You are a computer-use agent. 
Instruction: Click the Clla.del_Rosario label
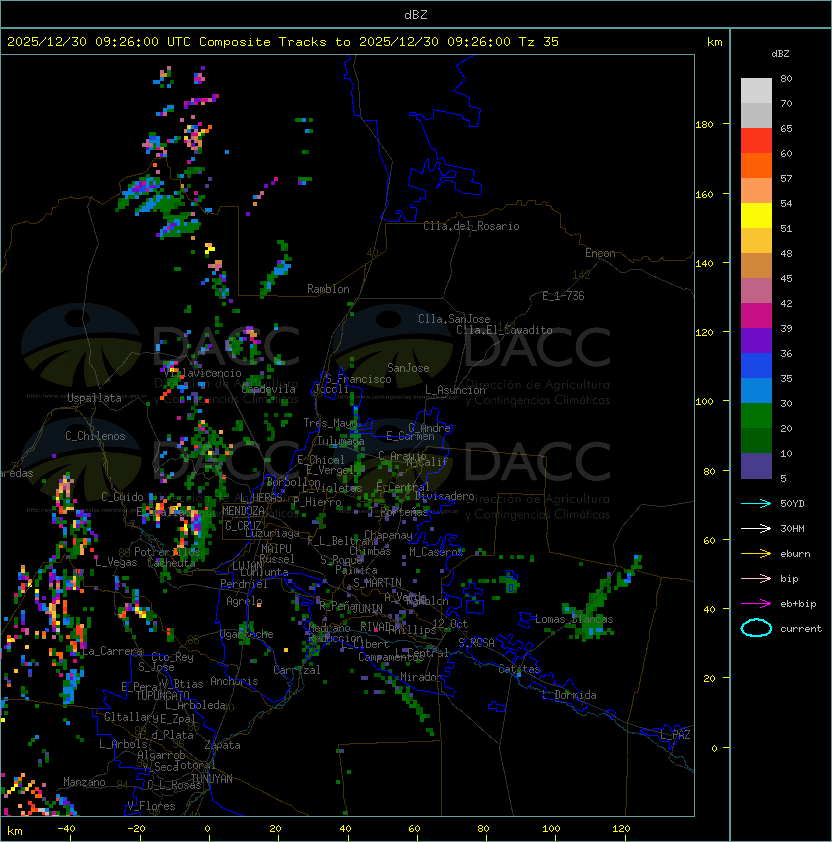tap(471, 226)
